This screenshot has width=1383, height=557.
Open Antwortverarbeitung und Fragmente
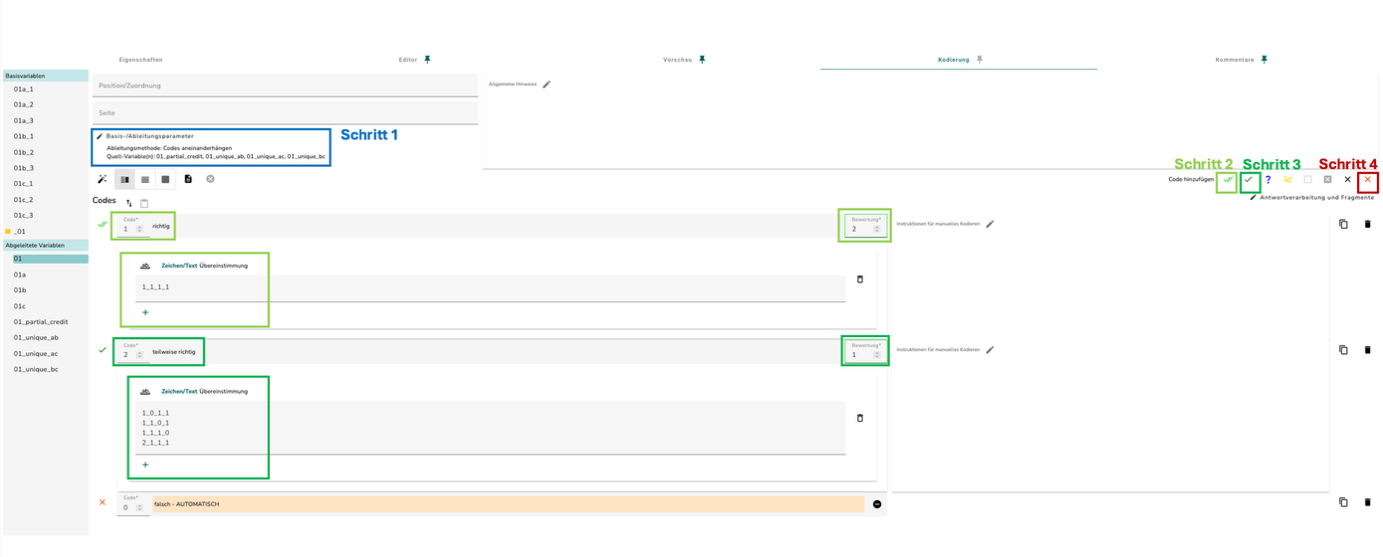[1317, 197]
